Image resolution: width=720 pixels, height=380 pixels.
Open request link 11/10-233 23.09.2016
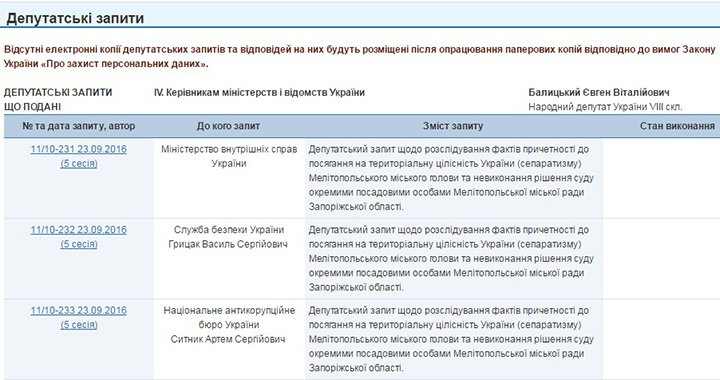click(x=79, y=311)
